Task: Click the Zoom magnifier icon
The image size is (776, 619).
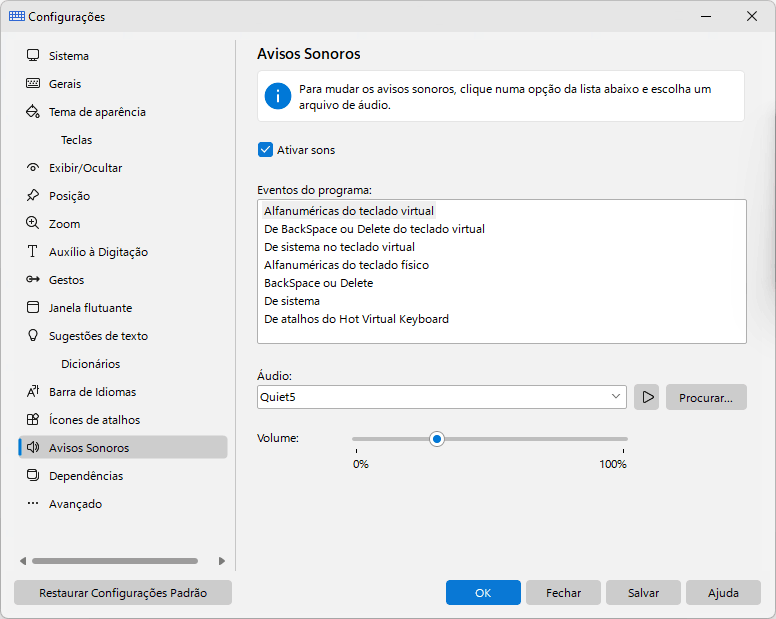Action: [x=33, y=223]
